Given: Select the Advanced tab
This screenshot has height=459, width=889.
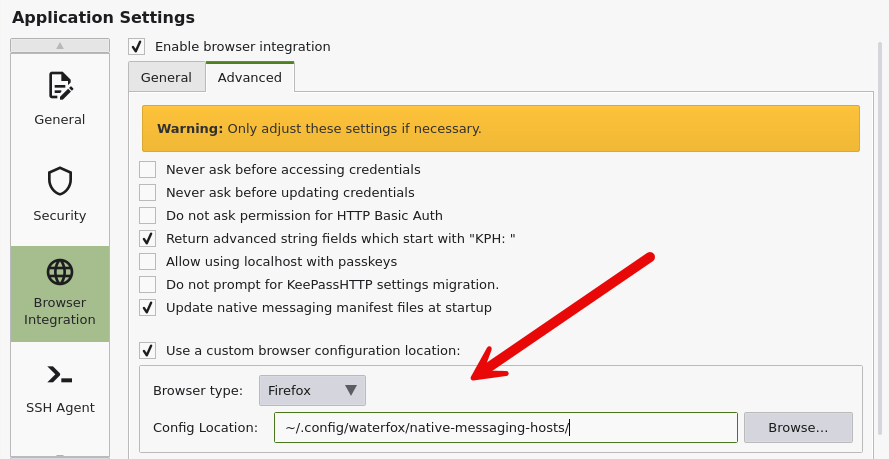Looking at the screenshot, I should click(x=249, y=77).
